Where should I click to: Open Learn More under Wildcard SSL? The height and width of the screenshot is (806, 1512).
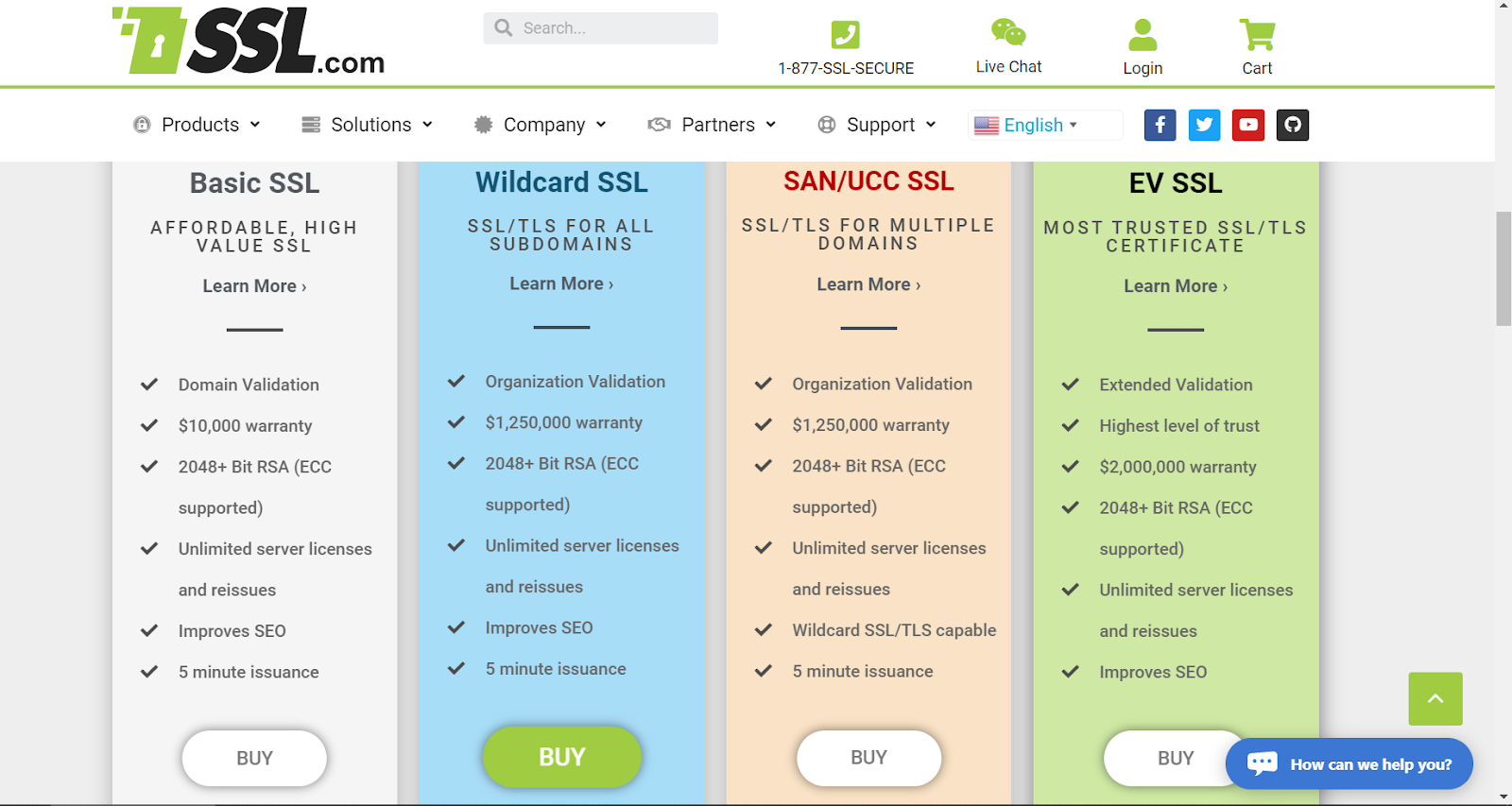[x=561, y=283]
